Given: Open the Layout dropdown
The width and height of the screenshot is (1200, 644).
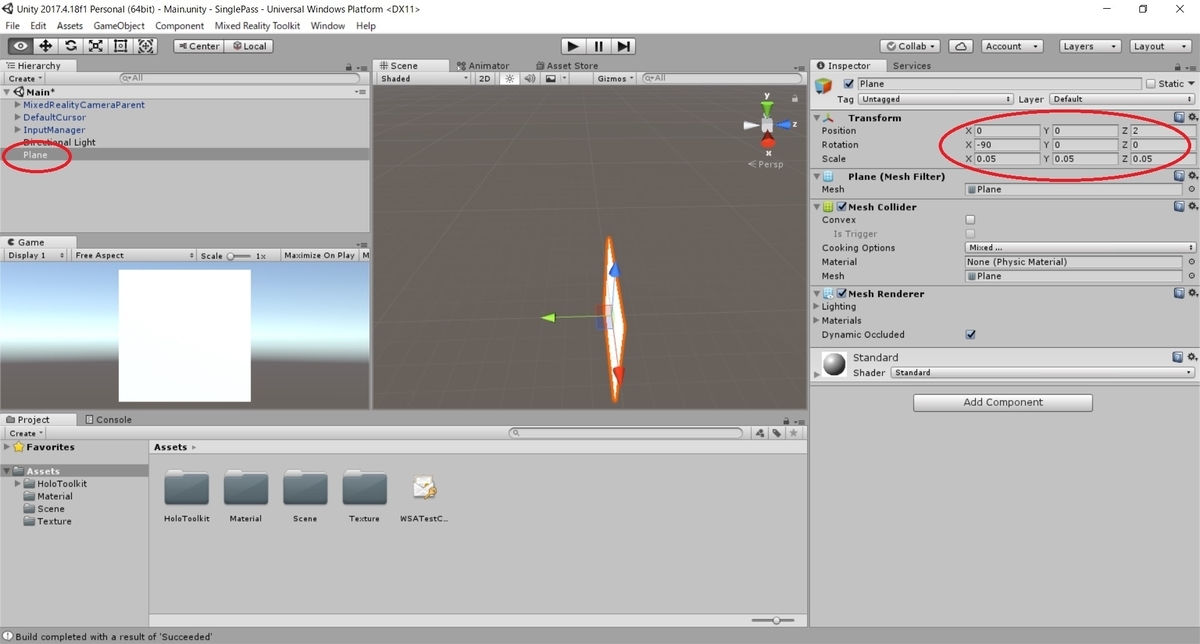Looking at the screenshot, I should click(x=1159, y=46).
